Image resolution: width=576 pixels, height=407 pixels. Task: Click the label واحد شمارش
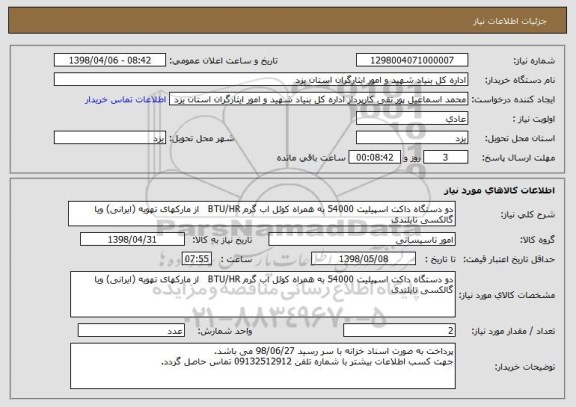pos(225,331)
